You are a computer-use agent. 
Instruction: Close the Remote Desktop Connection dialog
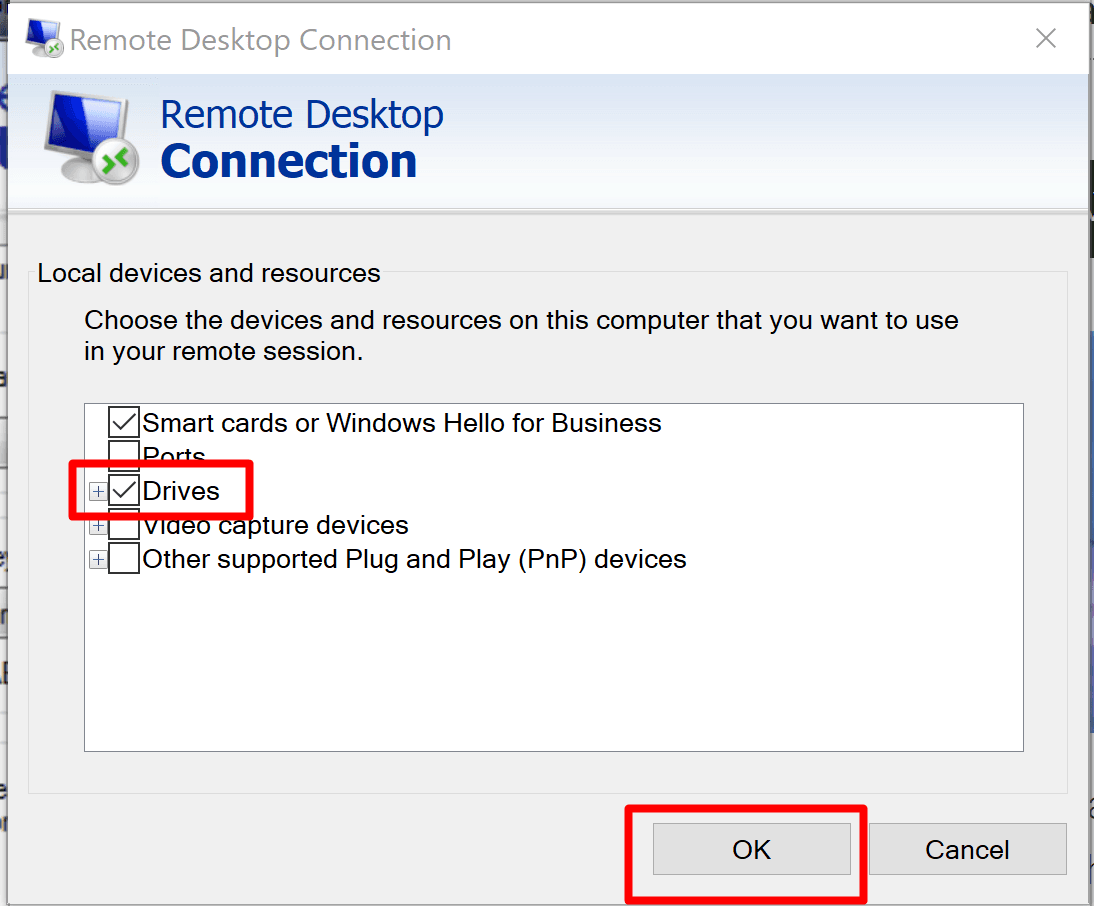tap(1045, 39)
